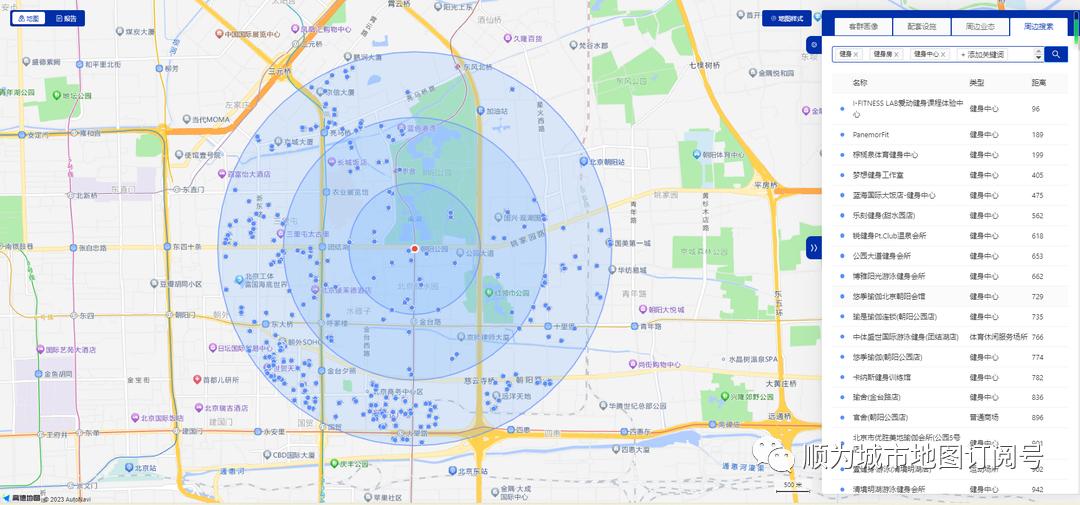This screenshot has width=1080, height=505.
Task: Click distance value 96 in first row
Action: 1035,109
